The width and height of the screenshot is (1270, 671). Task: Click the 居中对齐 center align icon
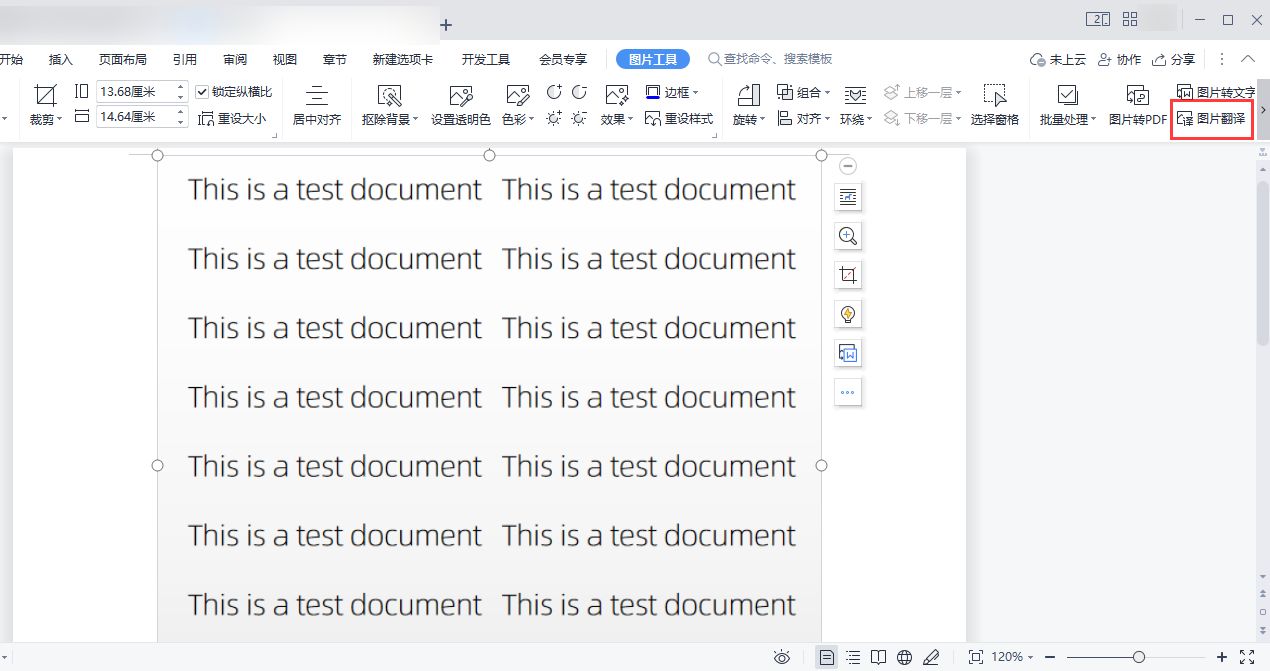click(316, 96)
